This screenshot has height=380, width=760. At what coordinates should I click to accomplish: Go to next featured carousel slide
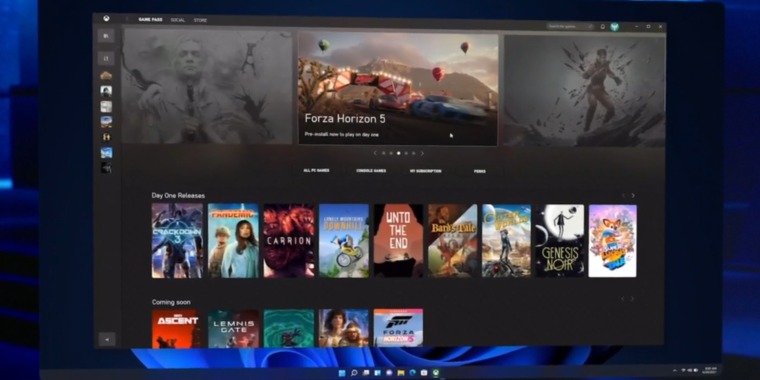pos(422,153)
